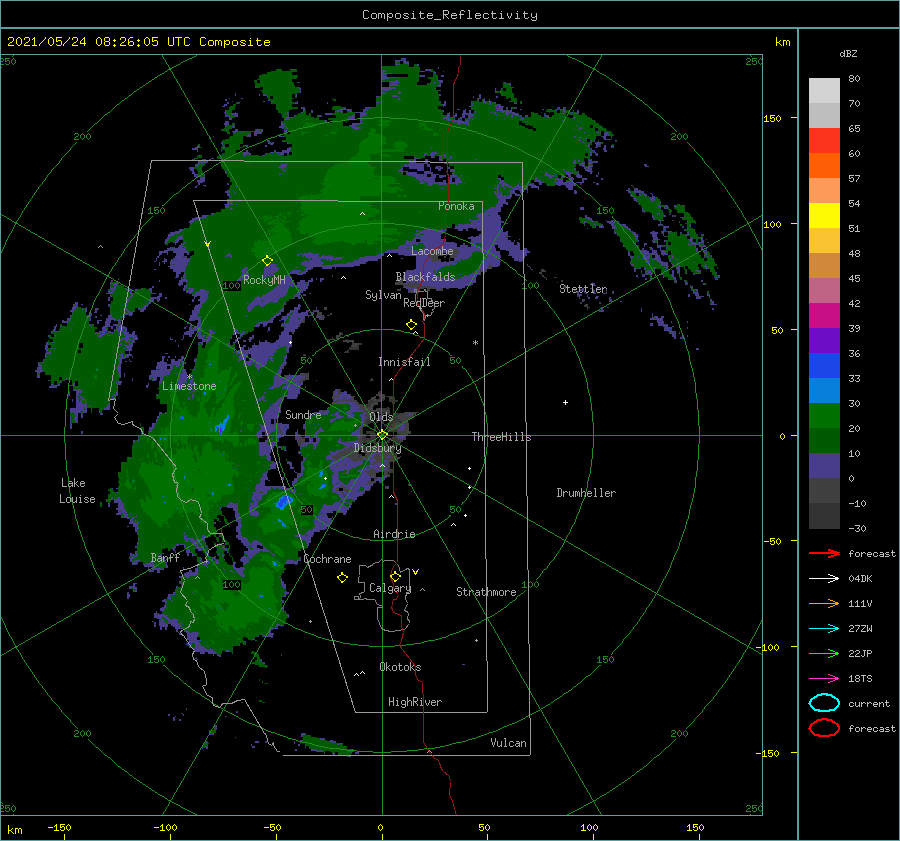Click the magenta swatch in dBZ scale
The width and height of the screenshot is (900, 841).
pyautogui.click(x=824, y=316)
